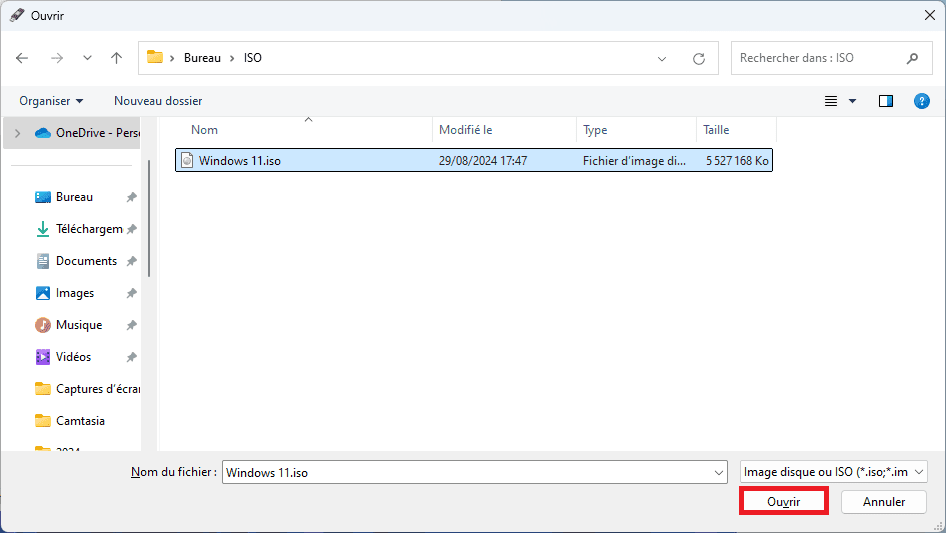Sort by the Taille column header

coord(716,130)
